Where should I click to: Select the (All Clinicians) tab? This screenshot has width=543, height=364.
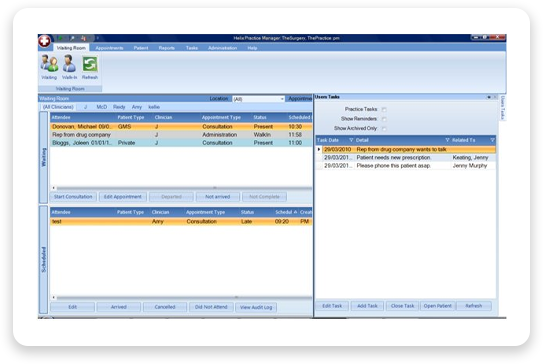58,107
